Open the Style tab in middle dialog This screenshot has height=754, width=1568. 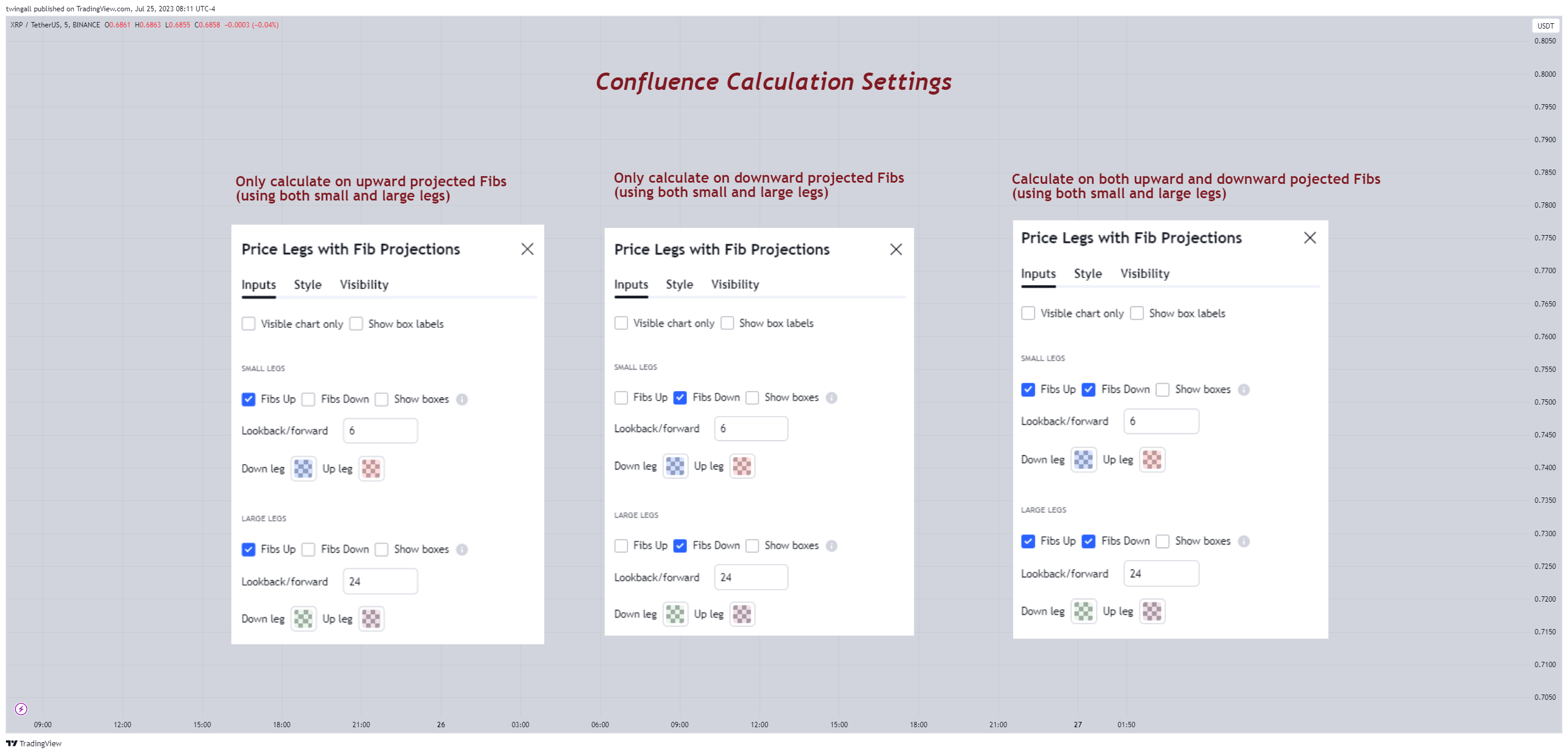tap(679, 284)
